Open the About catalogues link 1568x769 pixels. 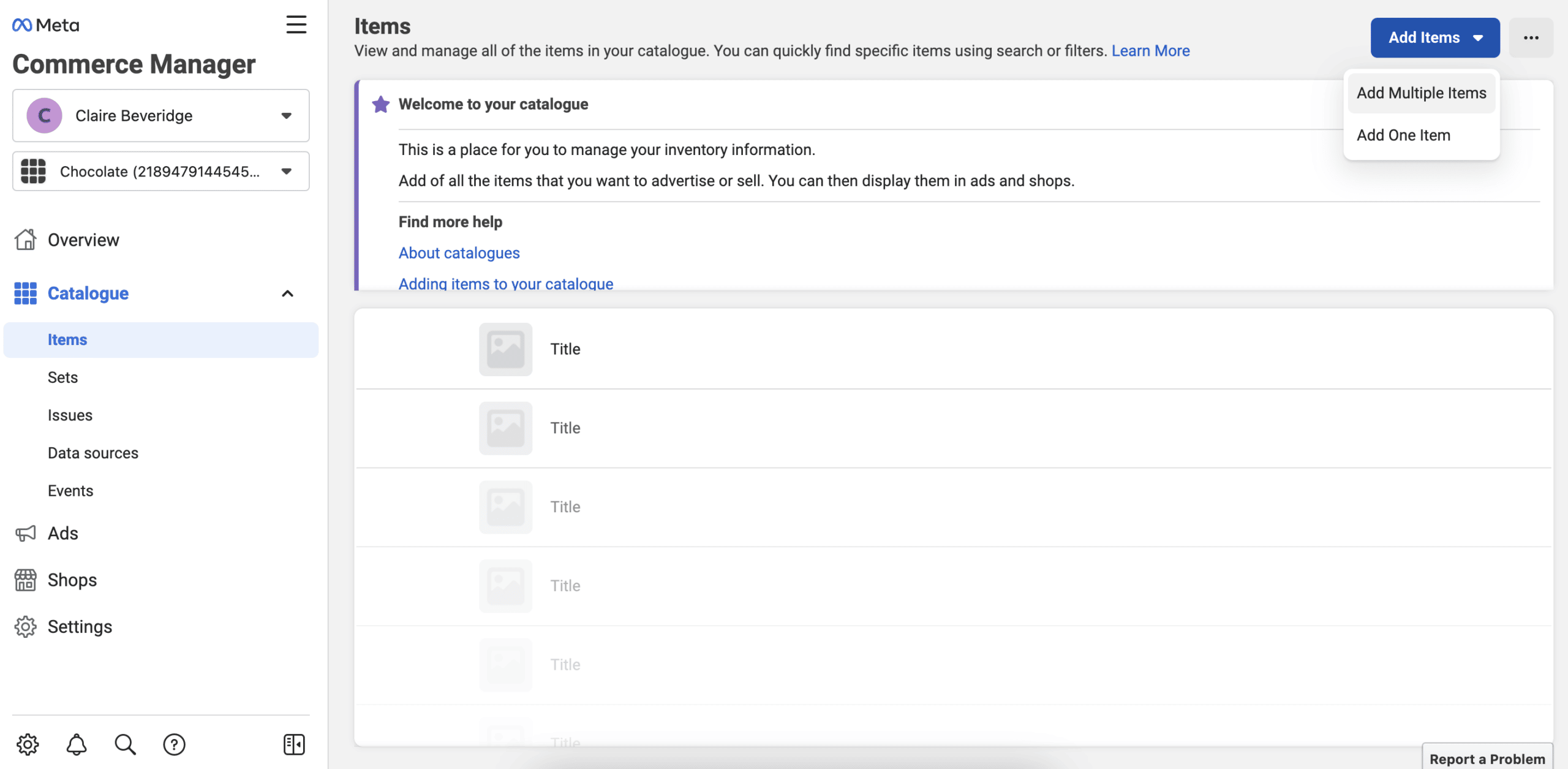459,253
